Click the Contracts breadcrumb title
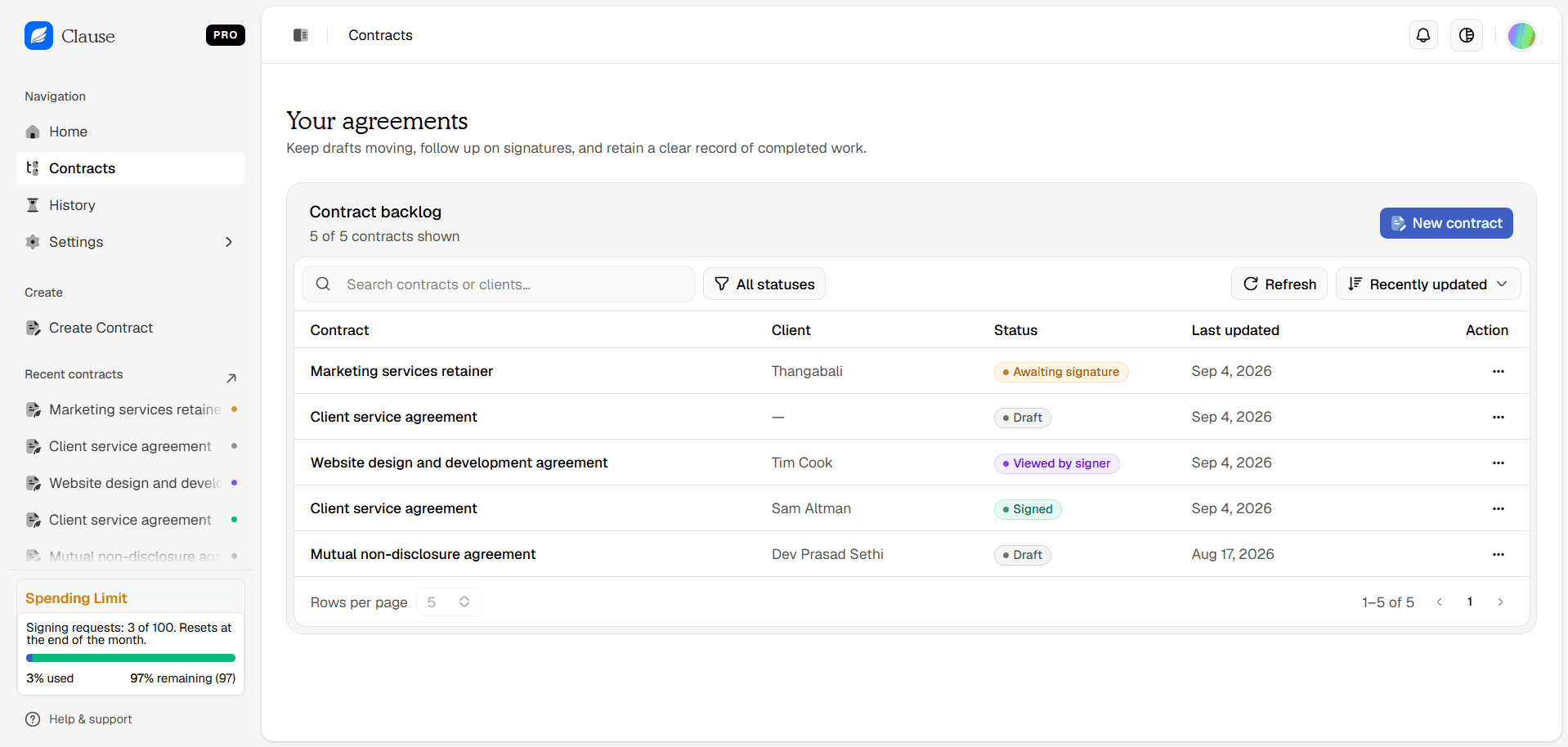The image size is (1568, 747). tap(380, 35)
